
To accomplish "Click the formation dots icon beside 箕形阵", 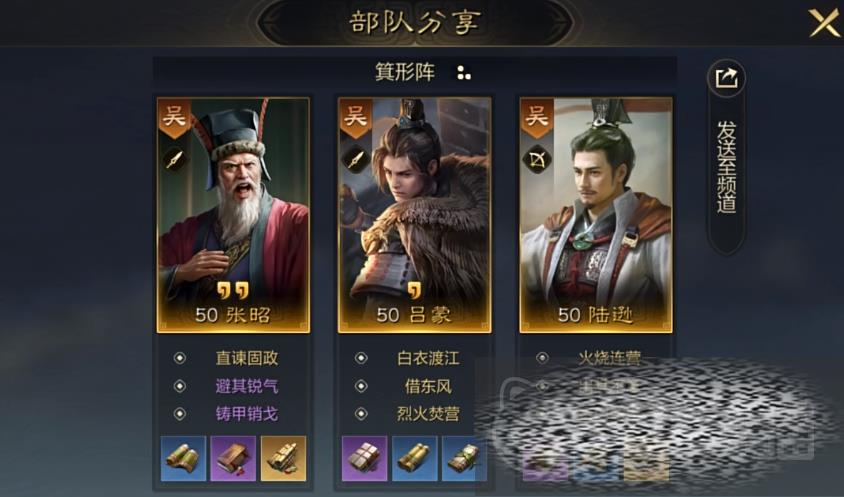I will 463,73.
